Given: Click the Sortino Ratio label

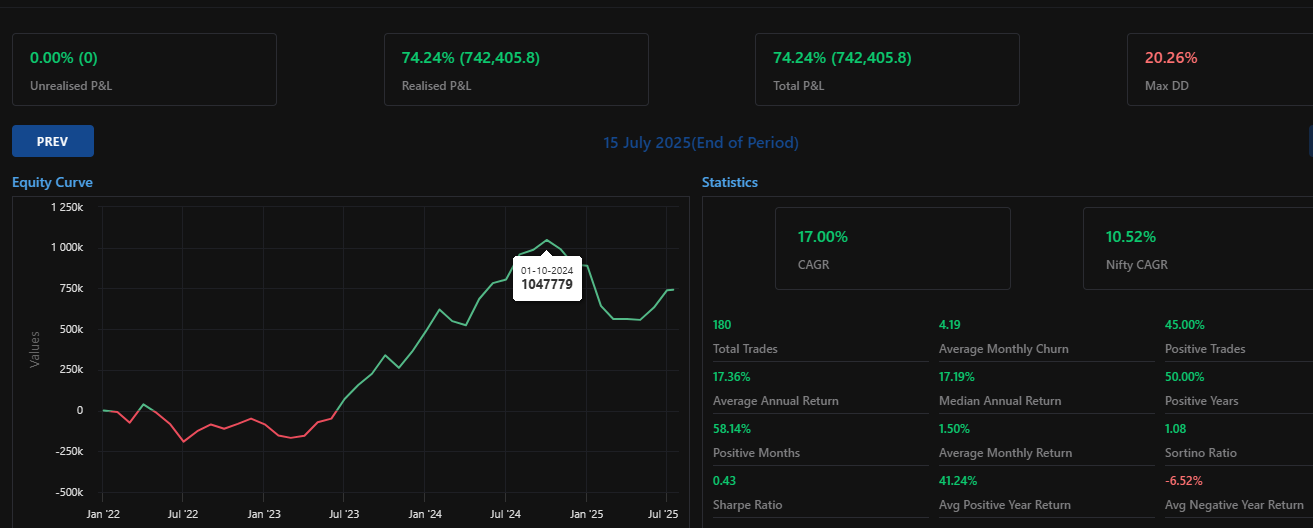Looking at the screenshot, I should tap(1200, 453).
